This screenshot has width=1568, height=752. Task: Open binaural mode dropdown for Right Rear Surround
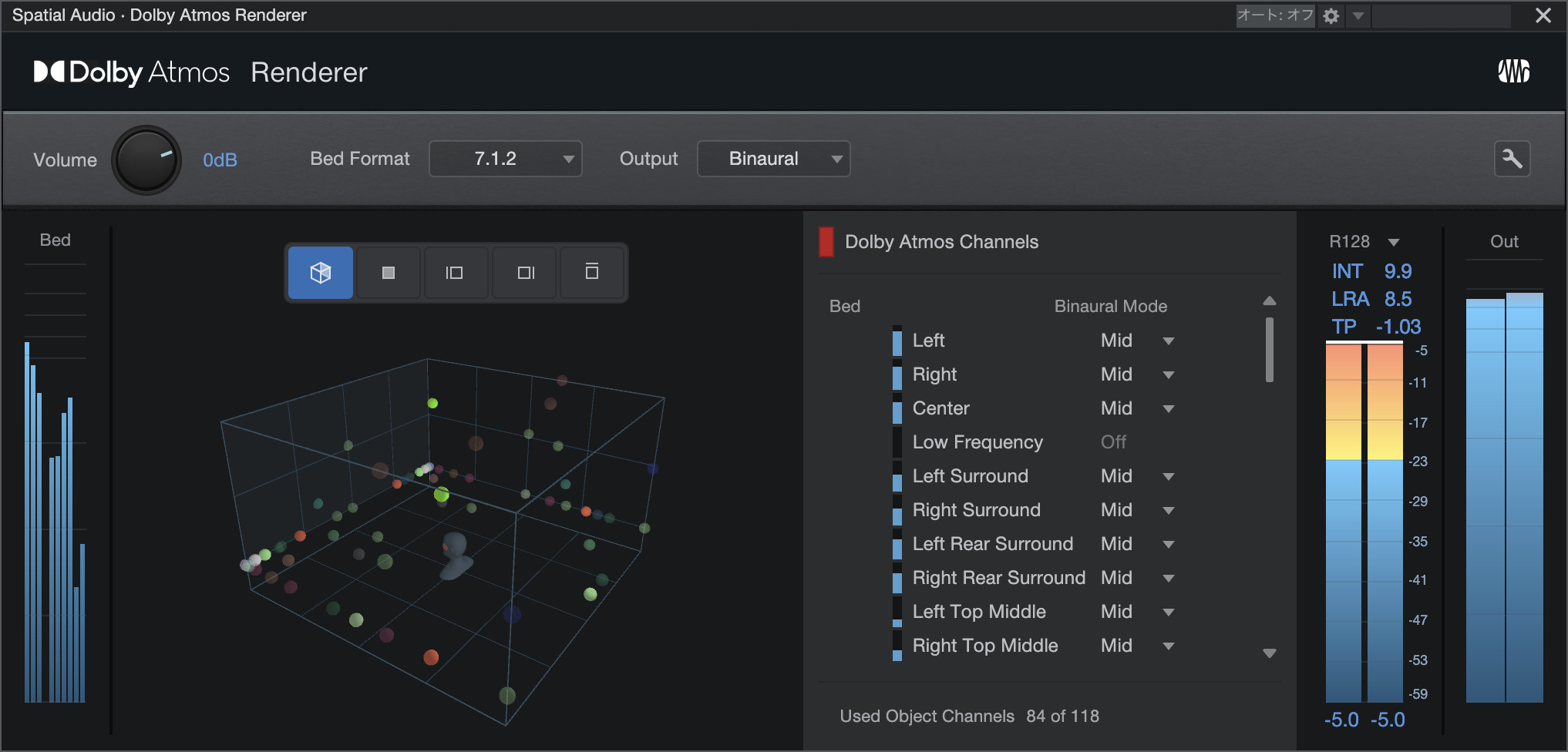(1169, 578)
